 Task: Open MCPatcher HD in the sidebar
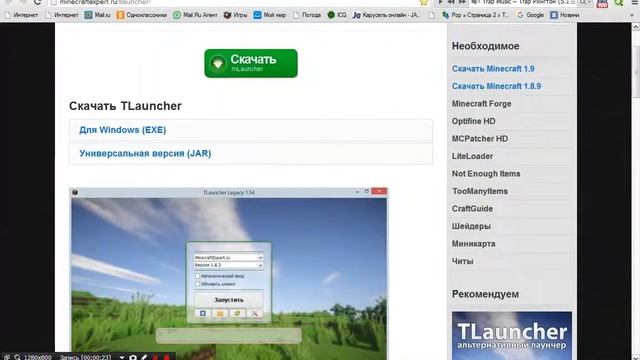480,139
